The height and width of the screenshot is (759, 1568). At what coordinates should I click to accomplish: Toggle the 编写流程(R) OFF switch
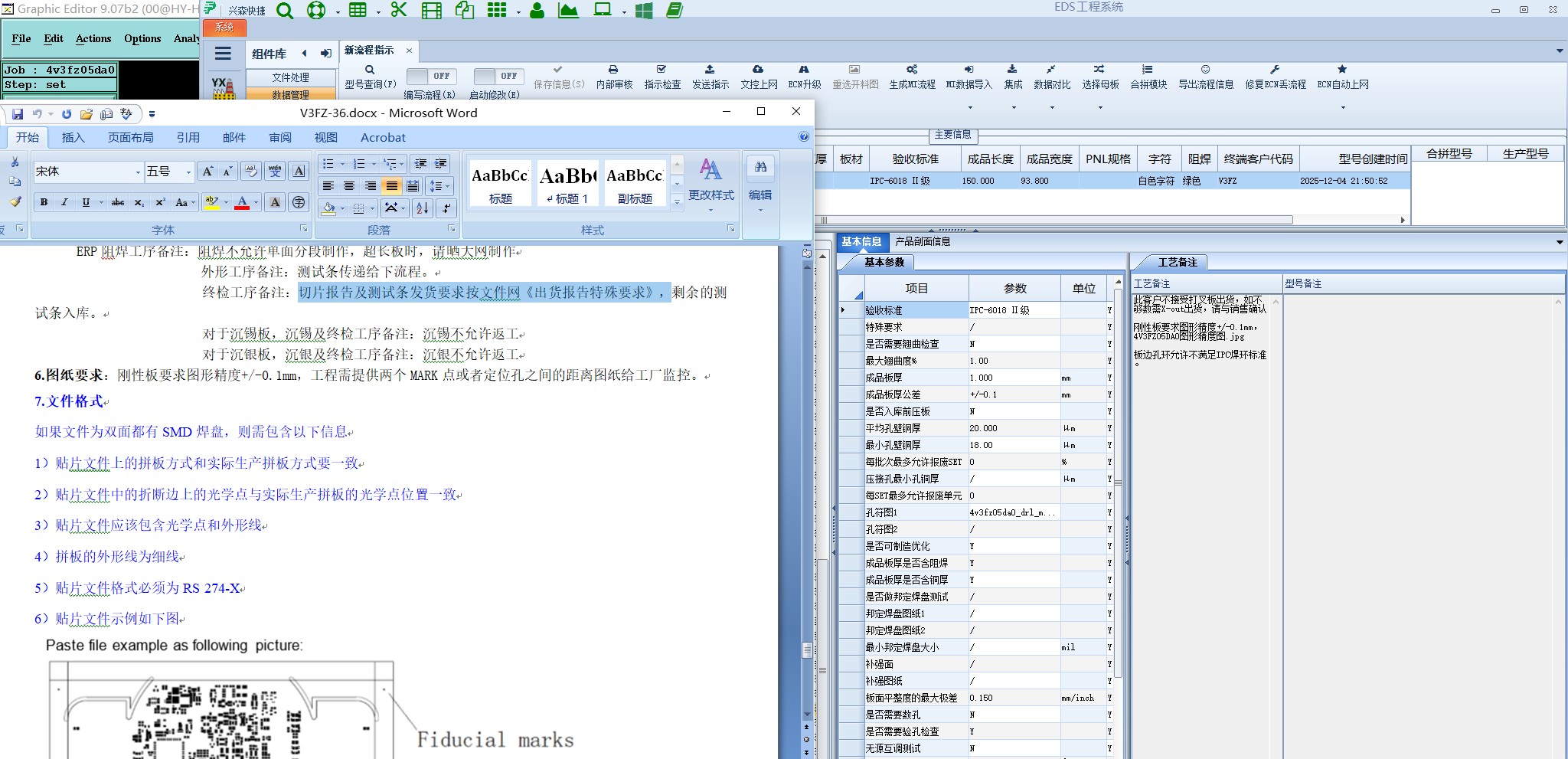(x=431, y=76)
